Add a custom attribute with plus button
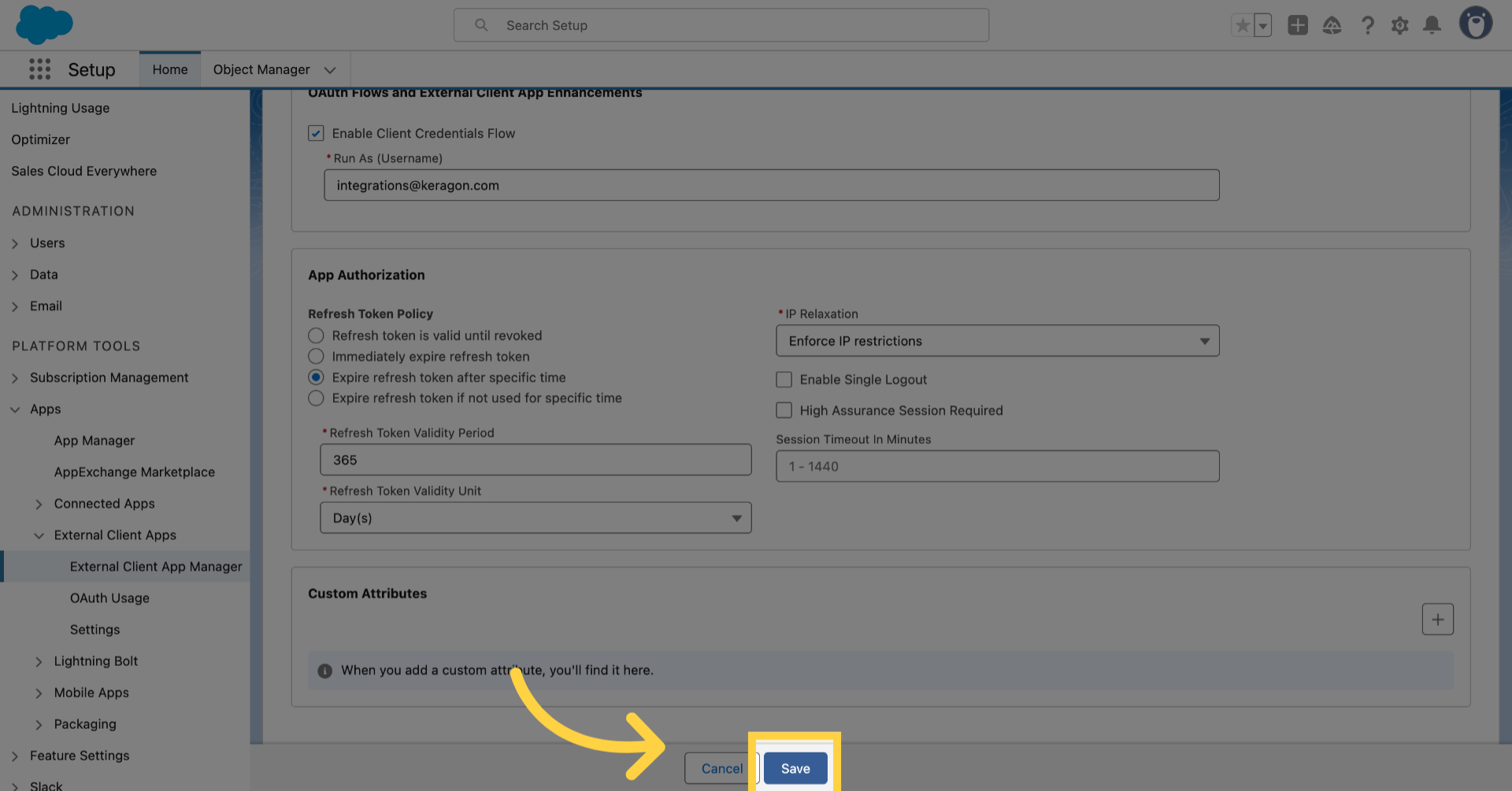 coord(1437,619)
